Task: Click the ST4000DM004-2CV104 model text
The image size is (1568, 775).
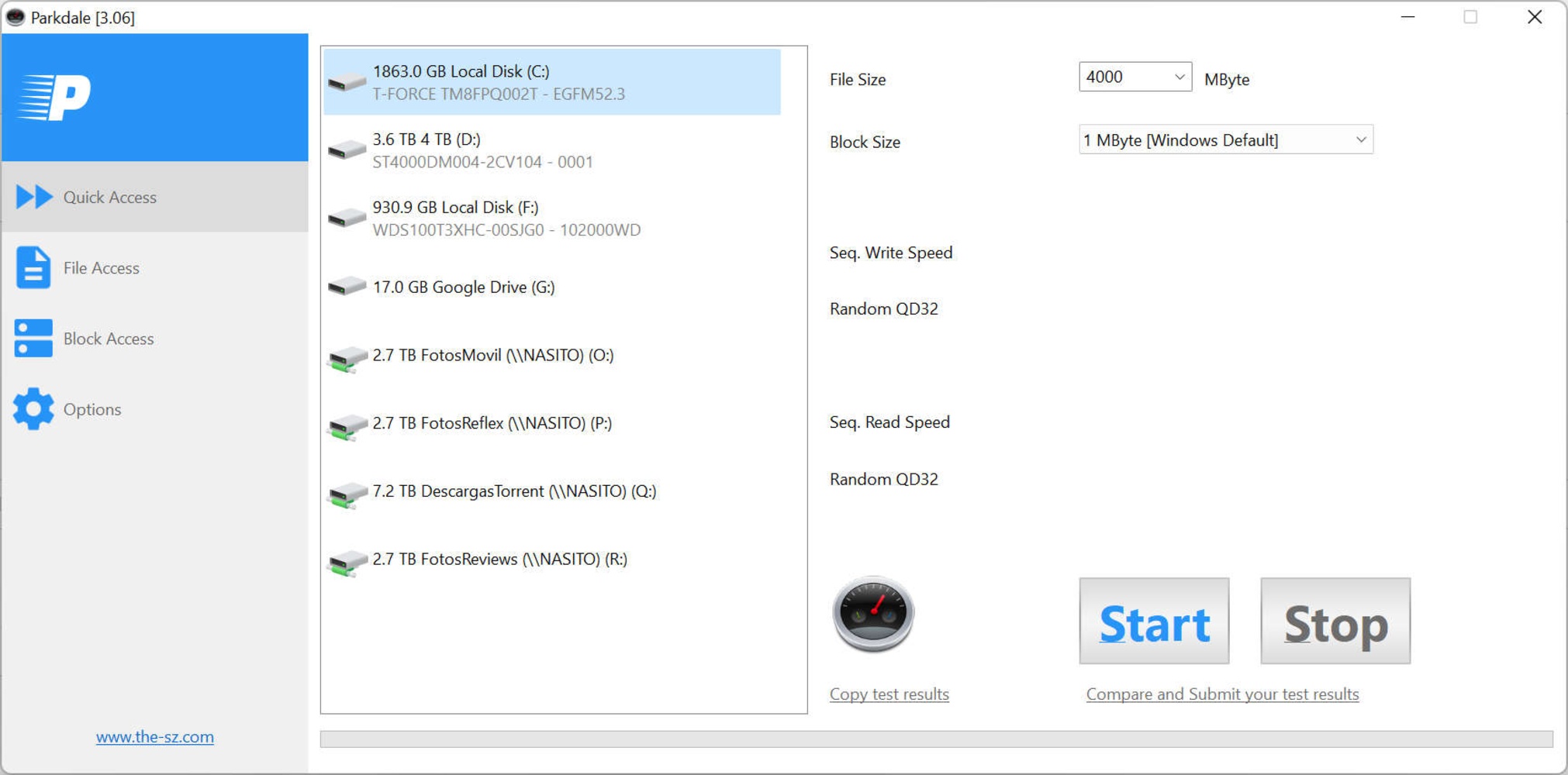Action: click(461, 162)
